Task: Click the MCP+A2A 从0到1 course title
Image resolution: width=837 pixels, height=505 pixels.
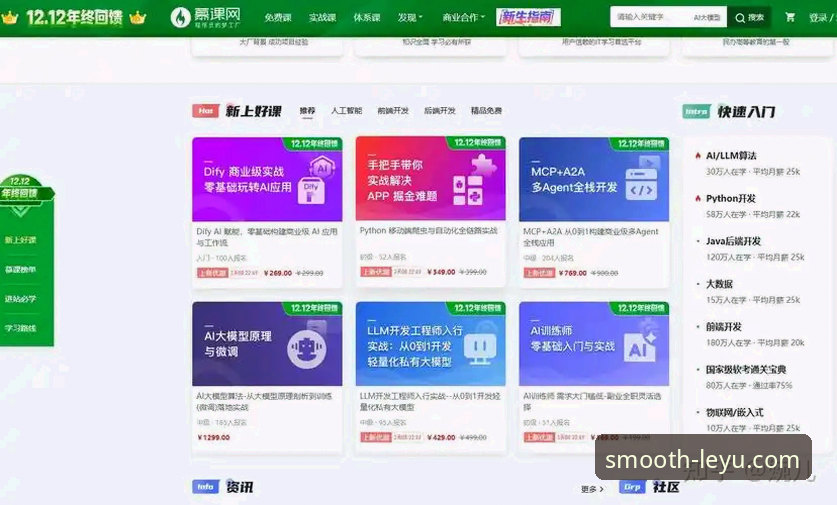Action: 591,237
